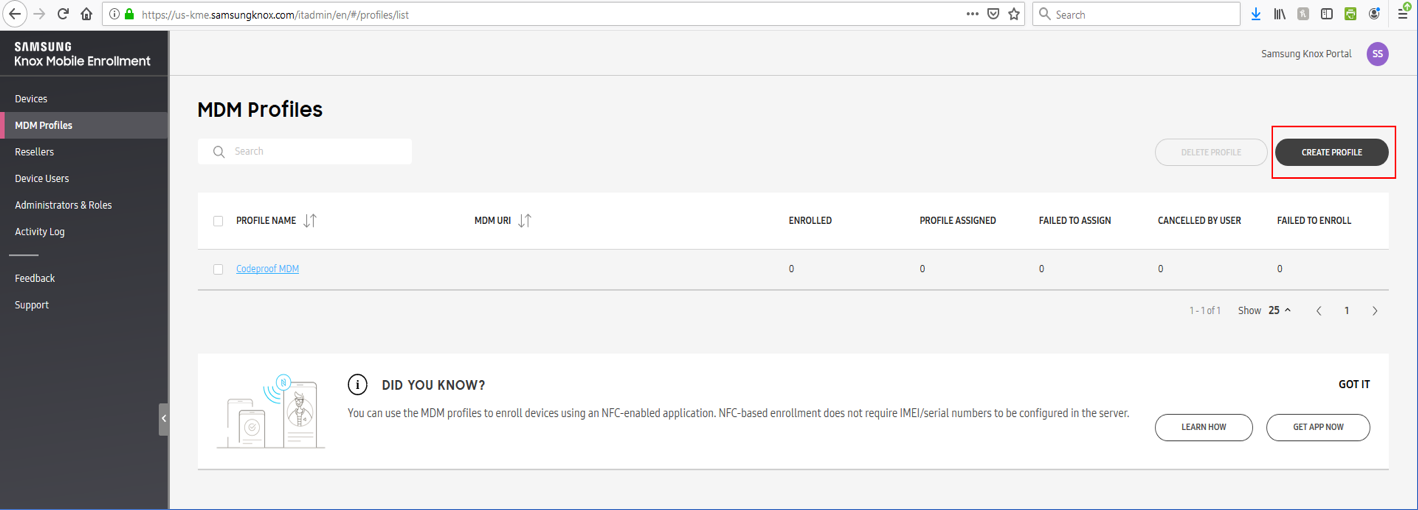Image resolution: width=1418 pixels, height=510 pixels.
Task: Click the green padlock security icon
Action: coord(129,15)
